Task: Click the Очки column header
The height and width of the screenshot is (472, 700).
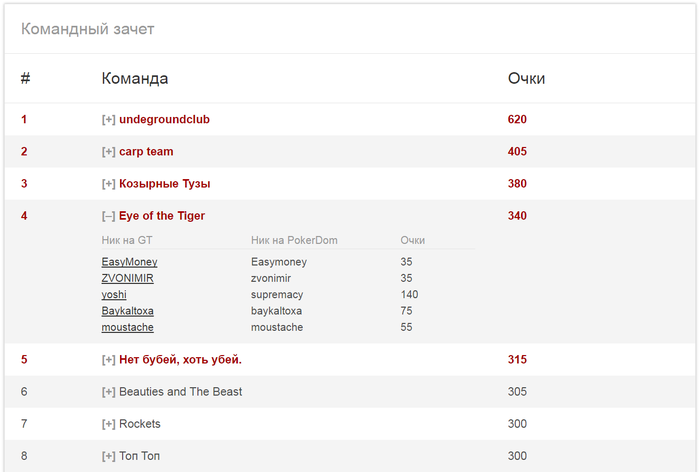Action: click(526, 79)
